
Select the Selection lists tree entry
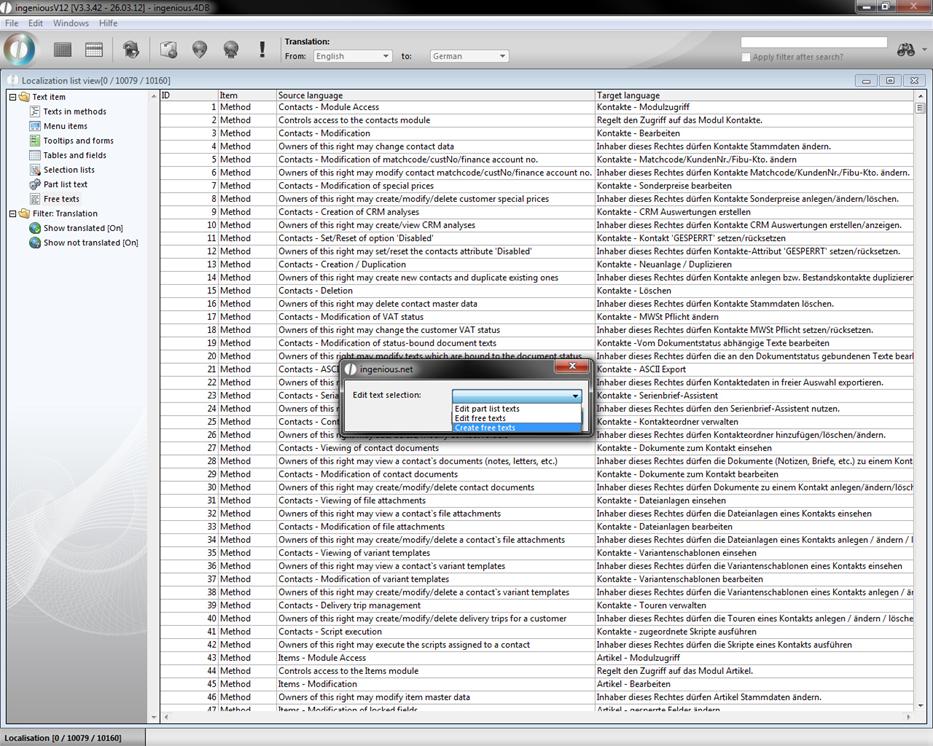68,170
